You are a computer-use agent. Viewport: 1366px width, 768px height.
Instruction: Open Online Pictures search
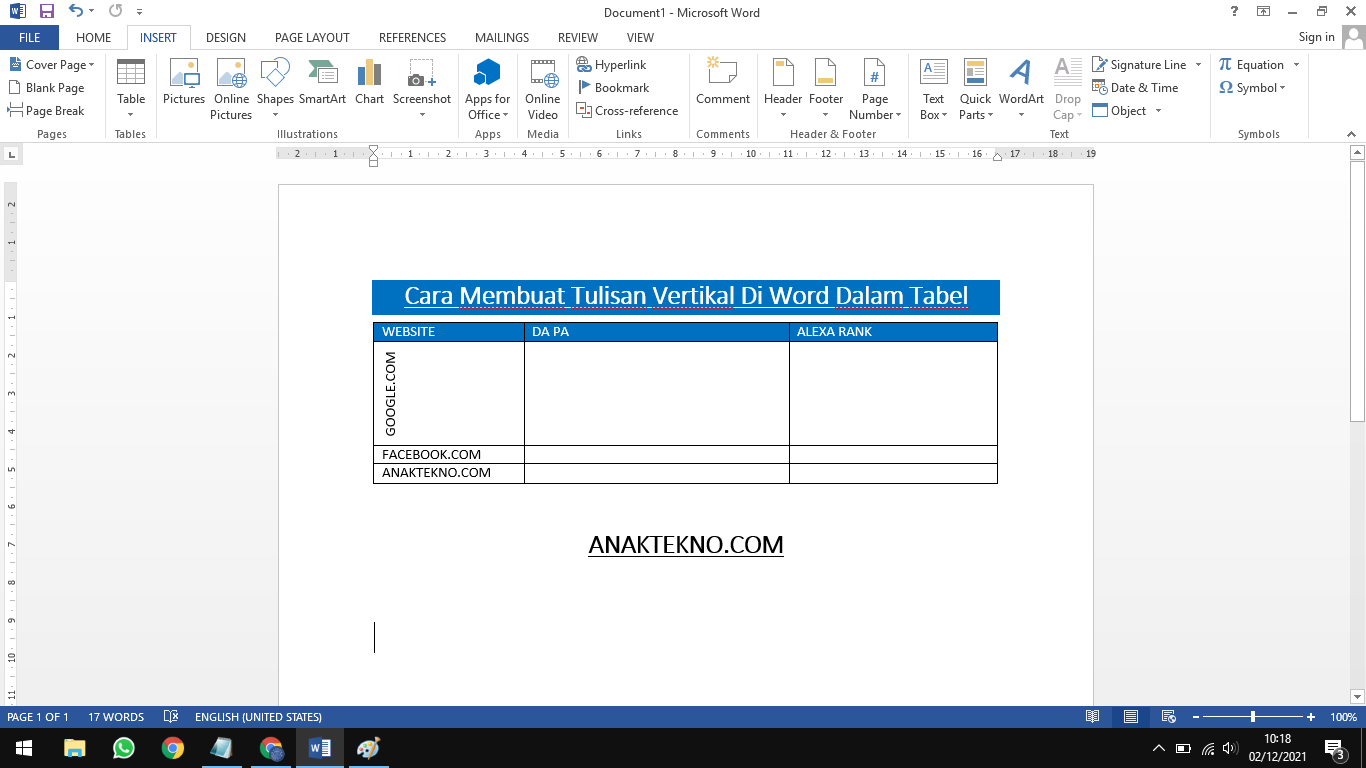click(x=231, y=89)
